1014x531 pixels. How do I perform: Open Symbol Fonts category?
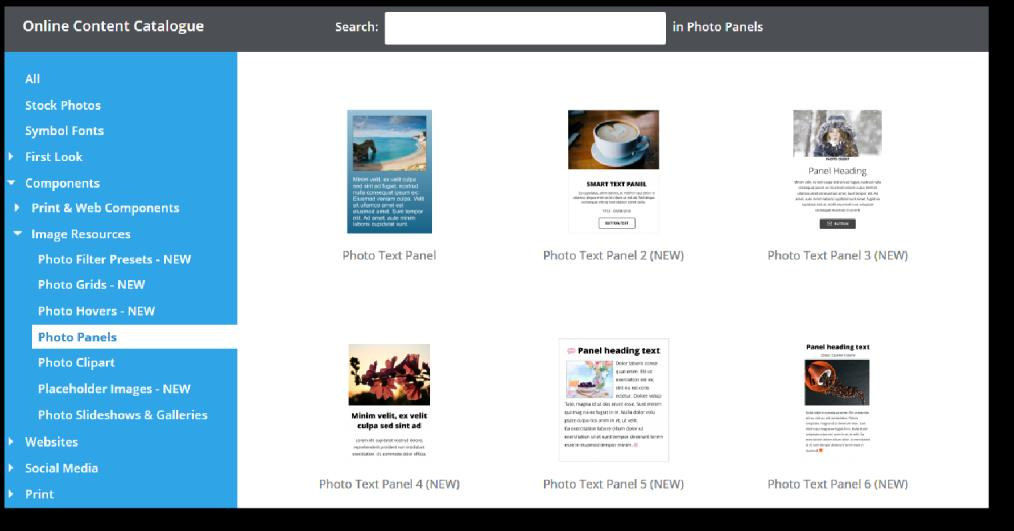pos(64,131)
